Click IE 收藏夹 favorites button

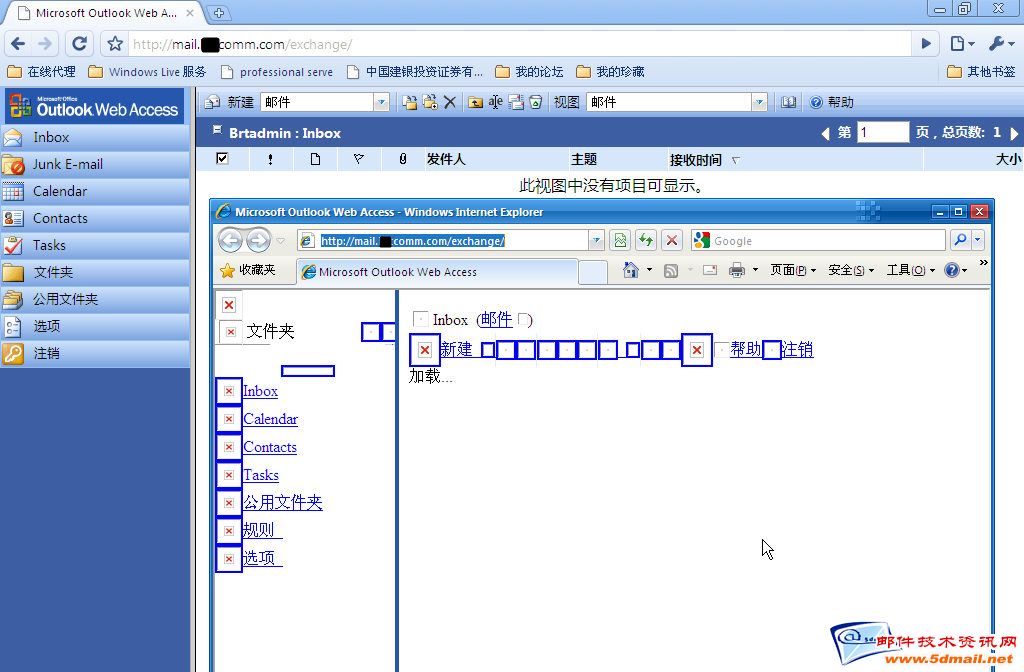pyautogui.click(x=248, y=270)
